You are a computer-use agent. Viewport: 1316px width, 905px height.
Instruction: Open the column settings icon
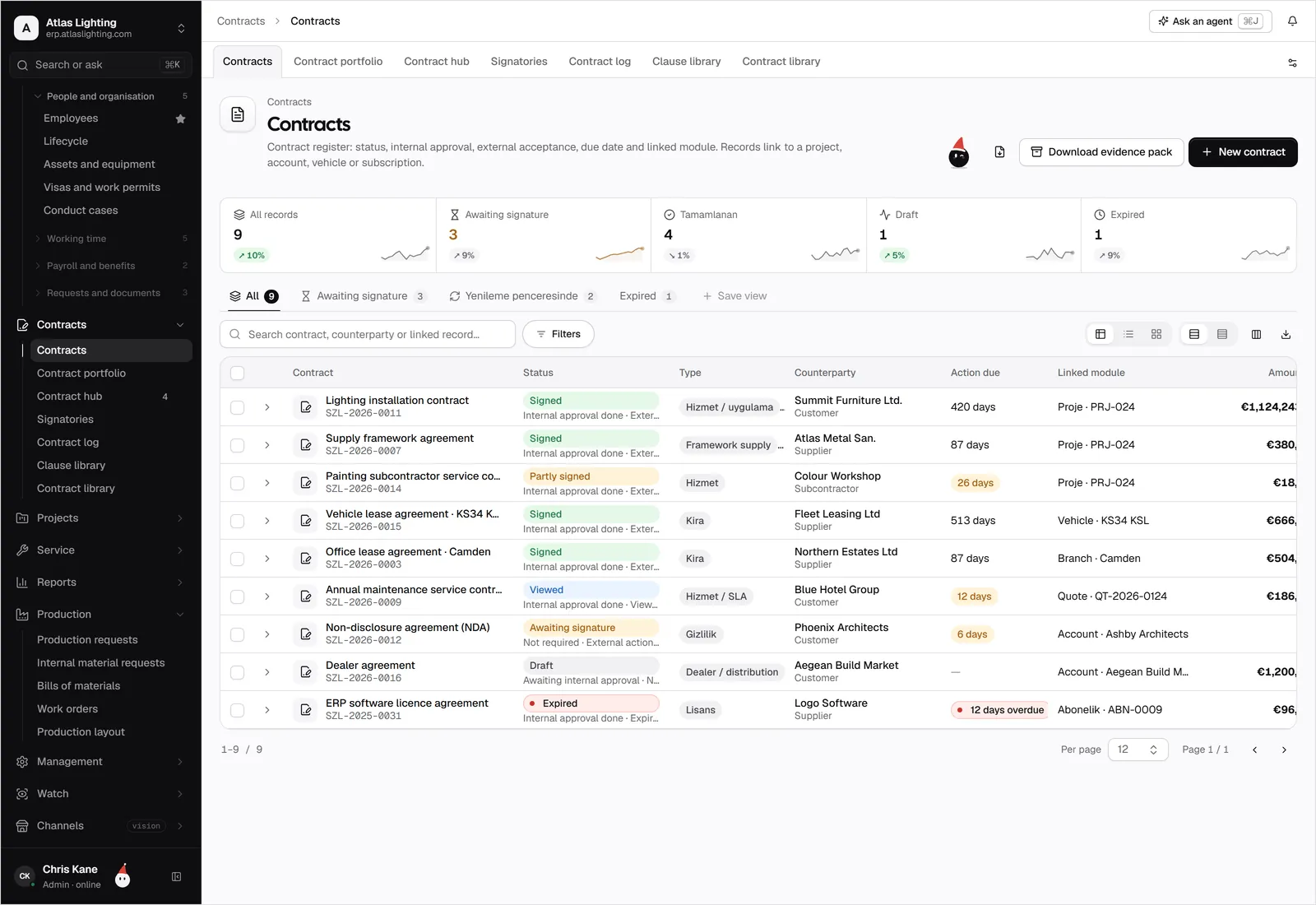coord(1256,334)
